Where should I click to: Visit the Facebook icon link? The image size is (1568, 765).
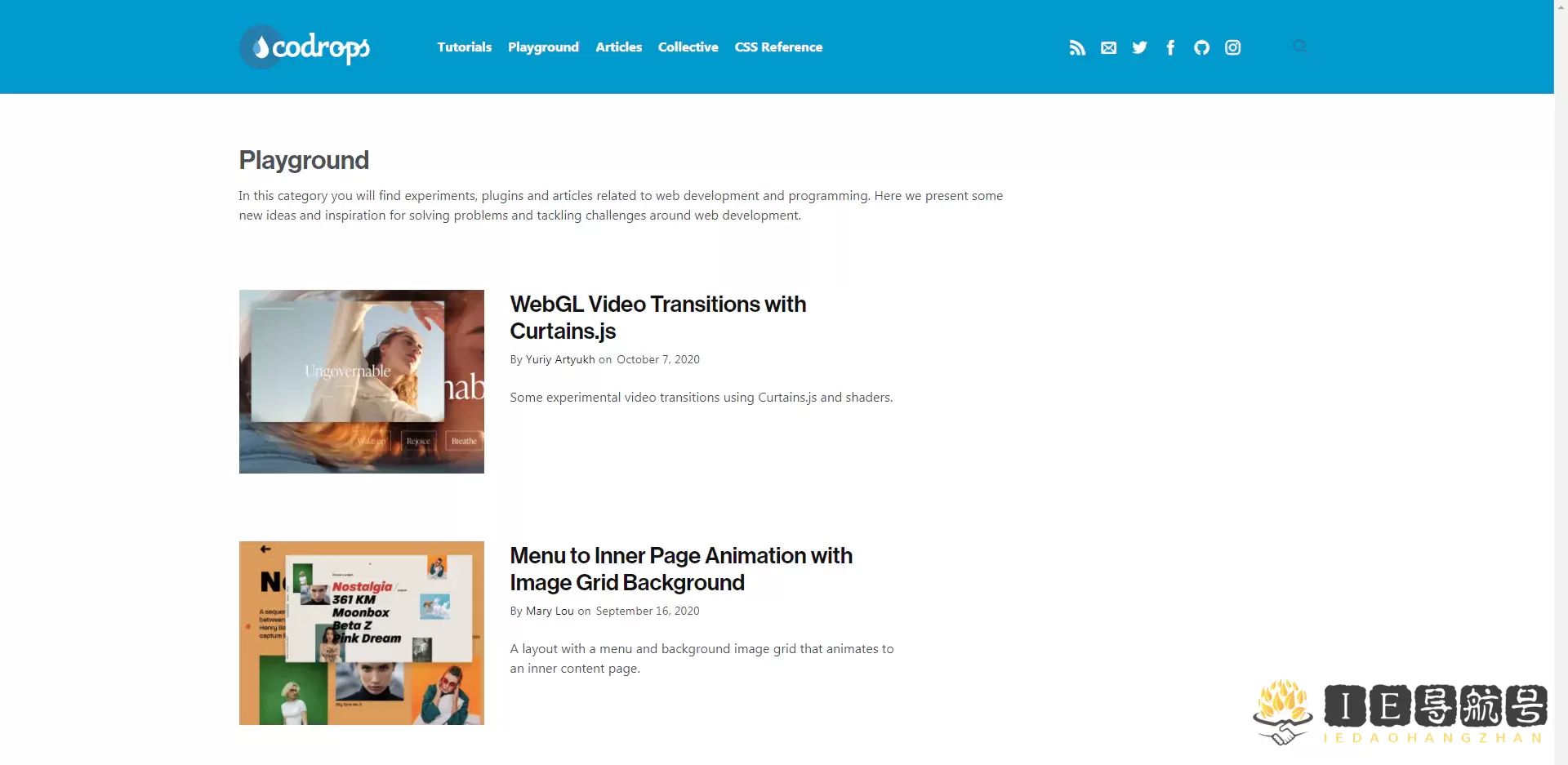[x=1170, y=47]
